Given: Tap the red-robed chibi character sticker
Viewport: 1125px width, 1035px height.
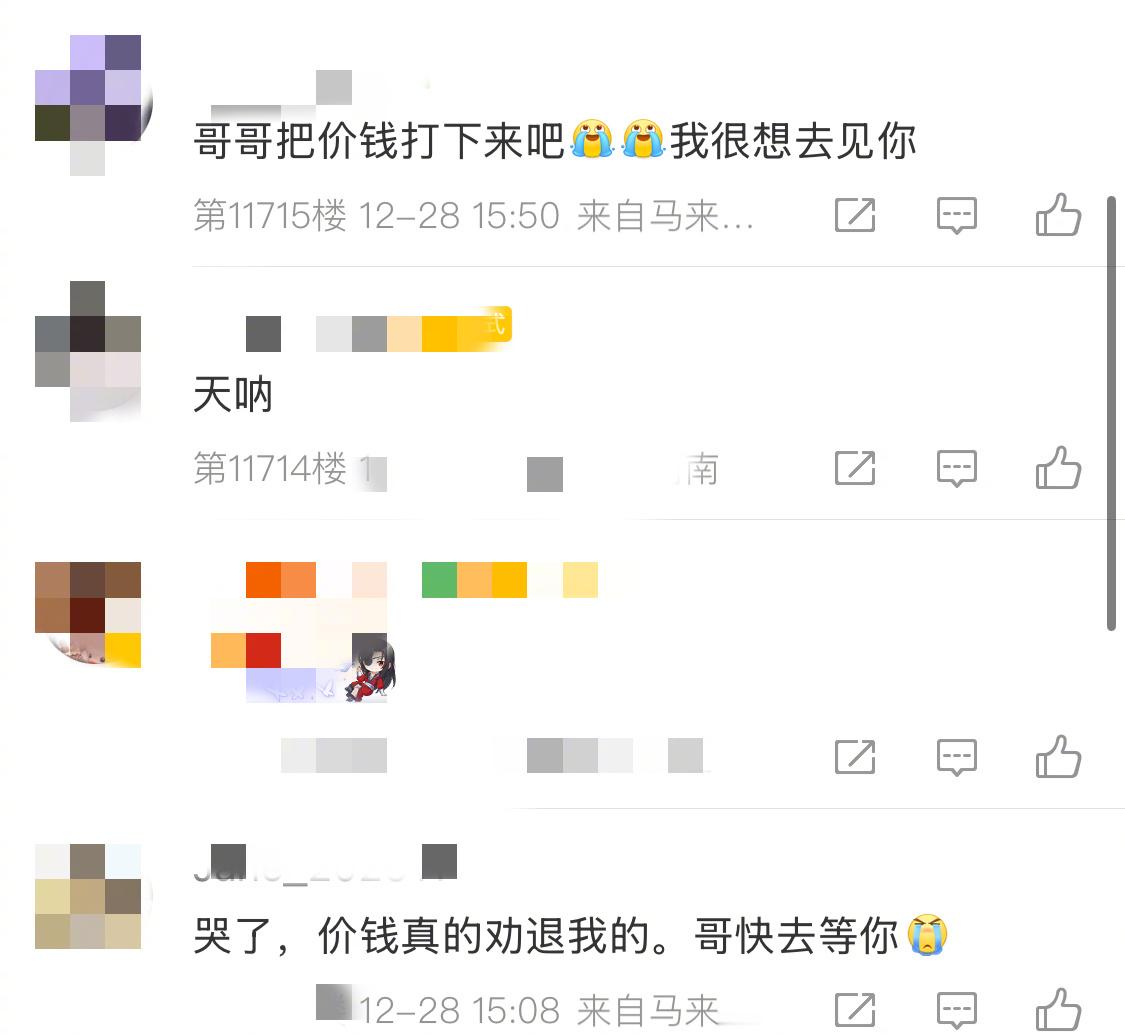Looking at the screenshot, I should pos(369,667).
